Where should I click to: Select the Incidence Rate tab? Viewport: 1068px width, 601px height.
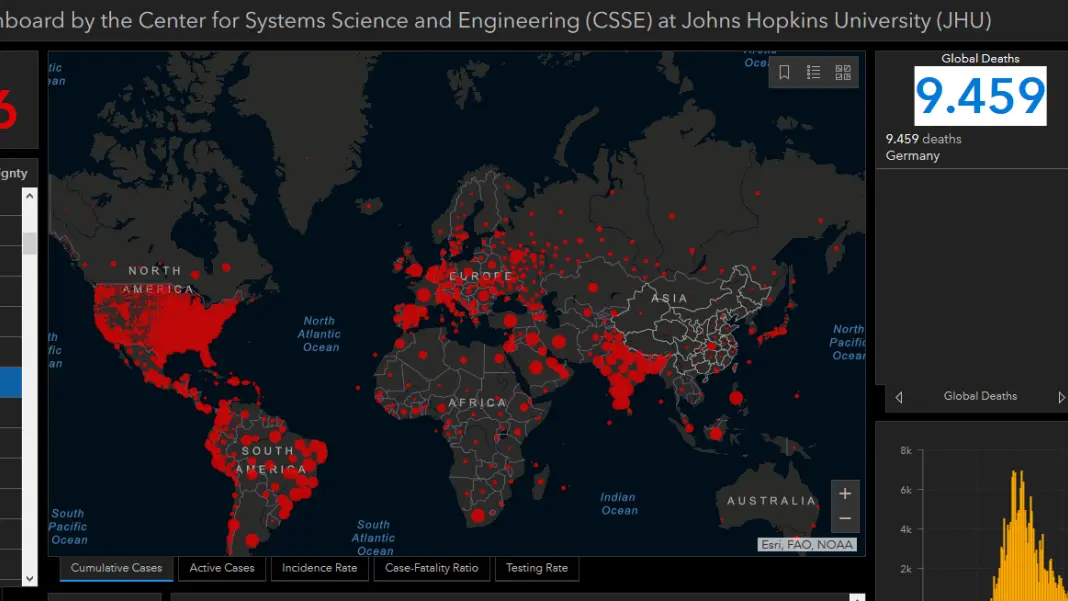pos(319,568)
